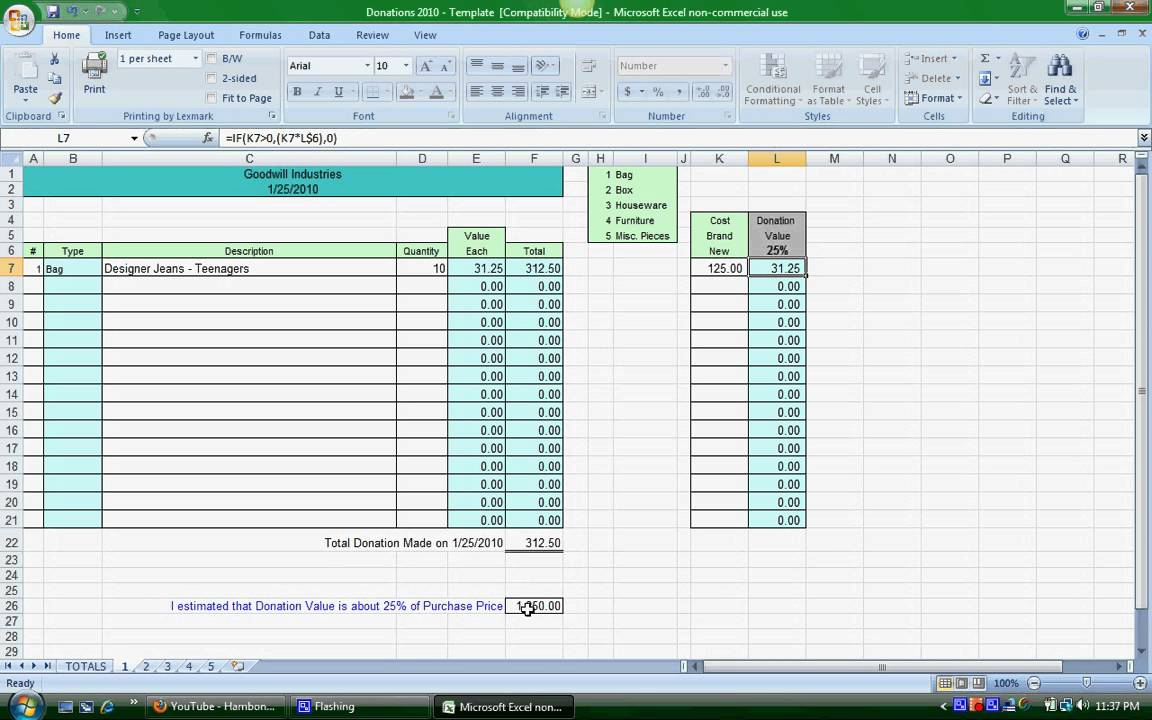
Task: Open the Arial font name dropdown
Action: pos(367,66)
